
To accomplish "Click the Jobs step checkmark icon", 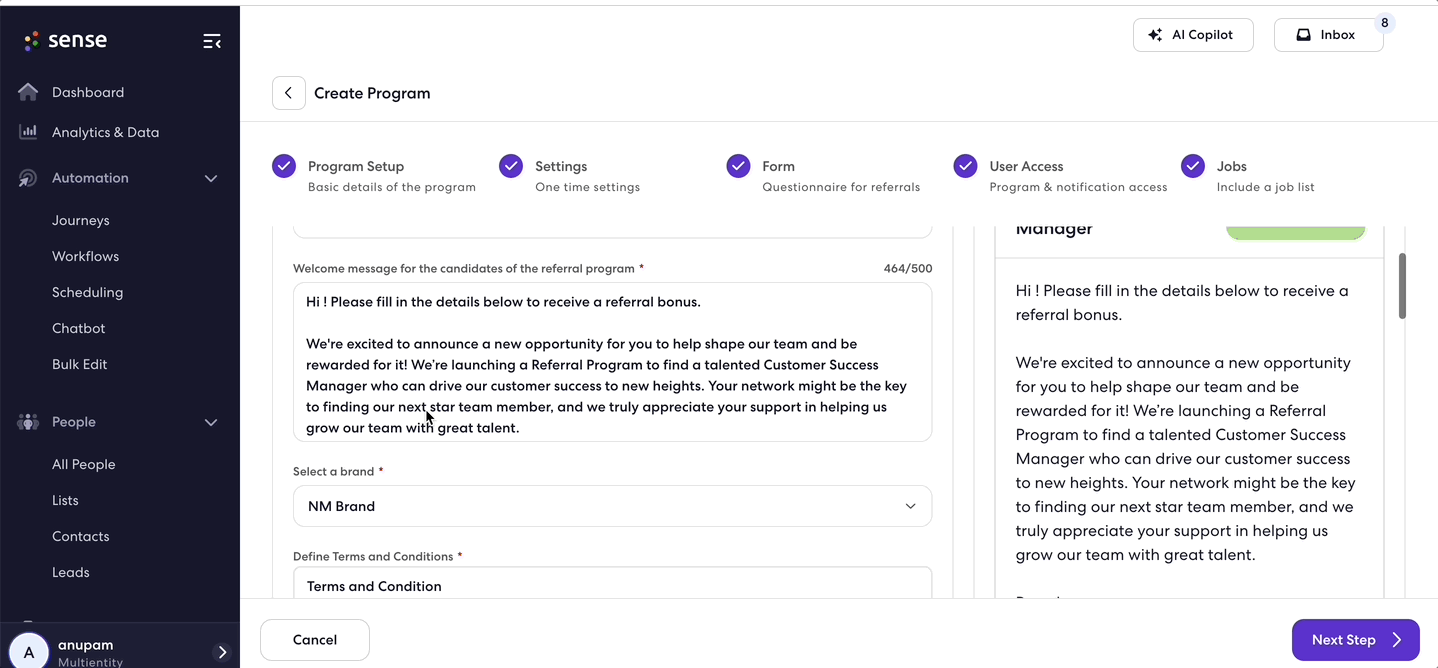I will click(1193, 166).
